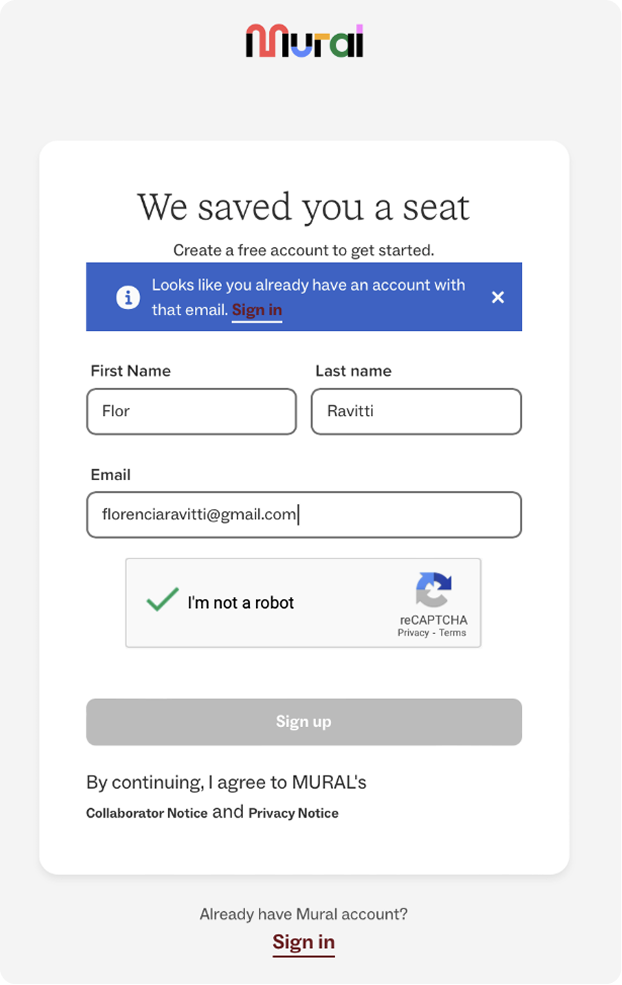
Task: Open MURAL's Privacy Notice
Action: coord(295,813)
